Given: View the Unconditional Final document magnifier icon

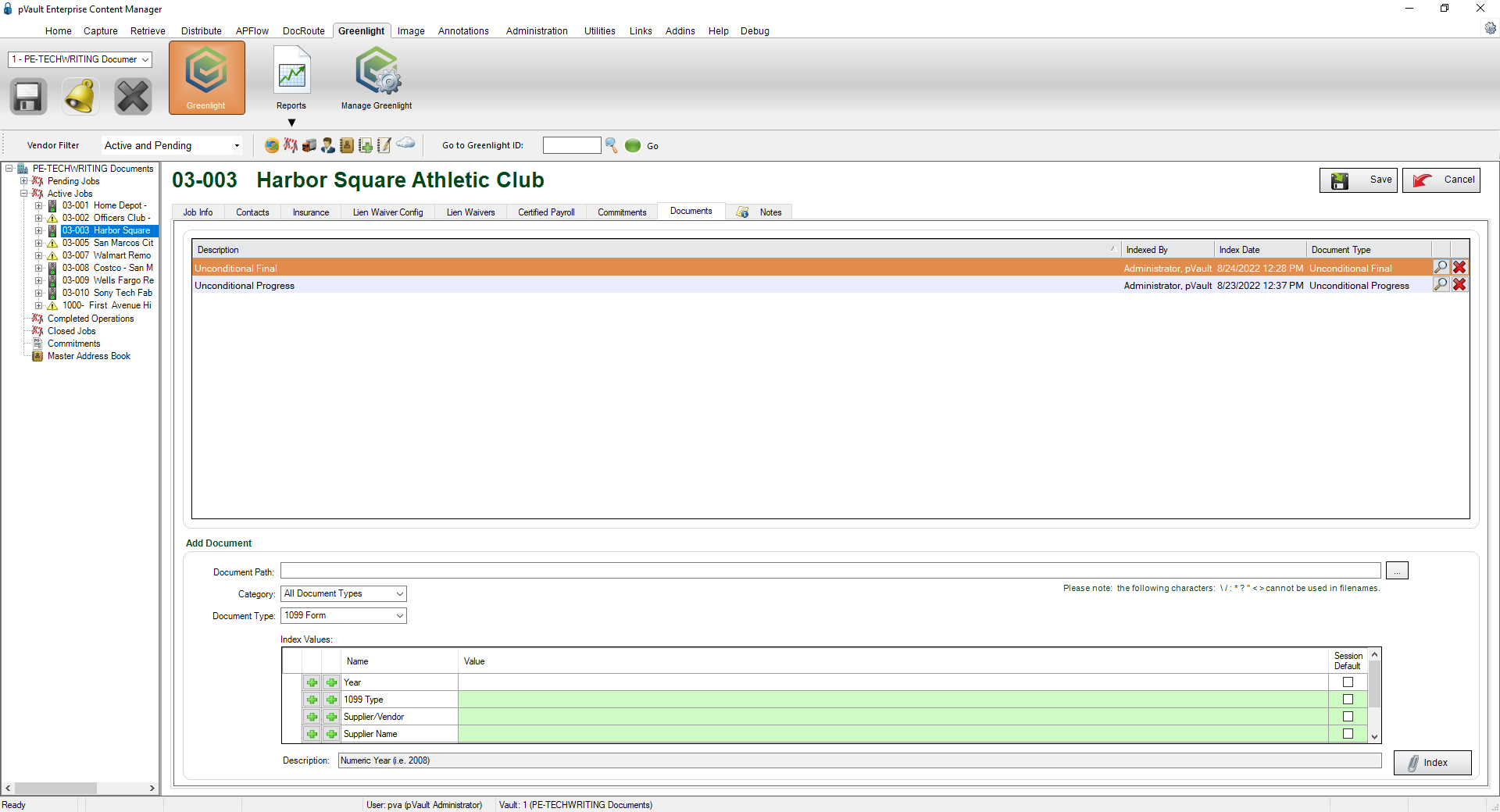Looking at the screenshot, I should point(1441,267).
